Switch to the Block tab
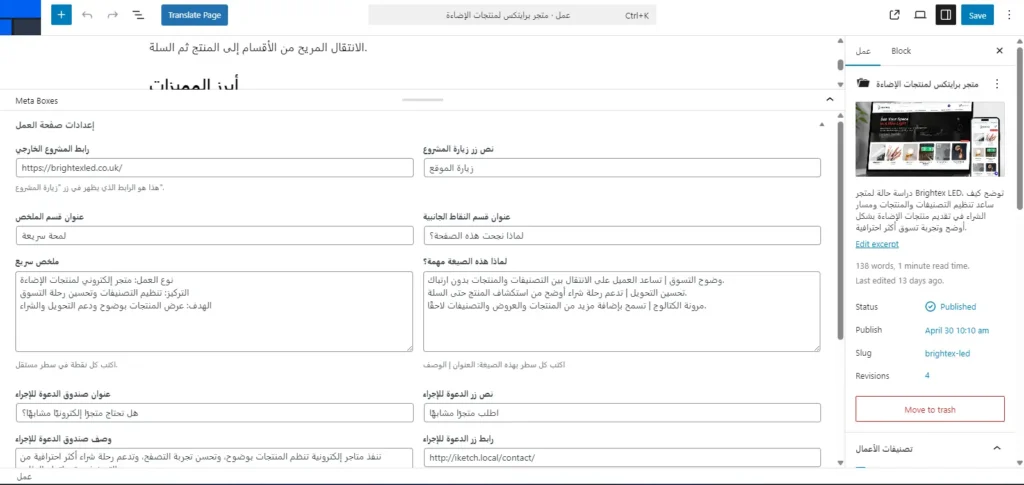The height and width of the screenshot is (485, 1024). click(x=901, y=51)
